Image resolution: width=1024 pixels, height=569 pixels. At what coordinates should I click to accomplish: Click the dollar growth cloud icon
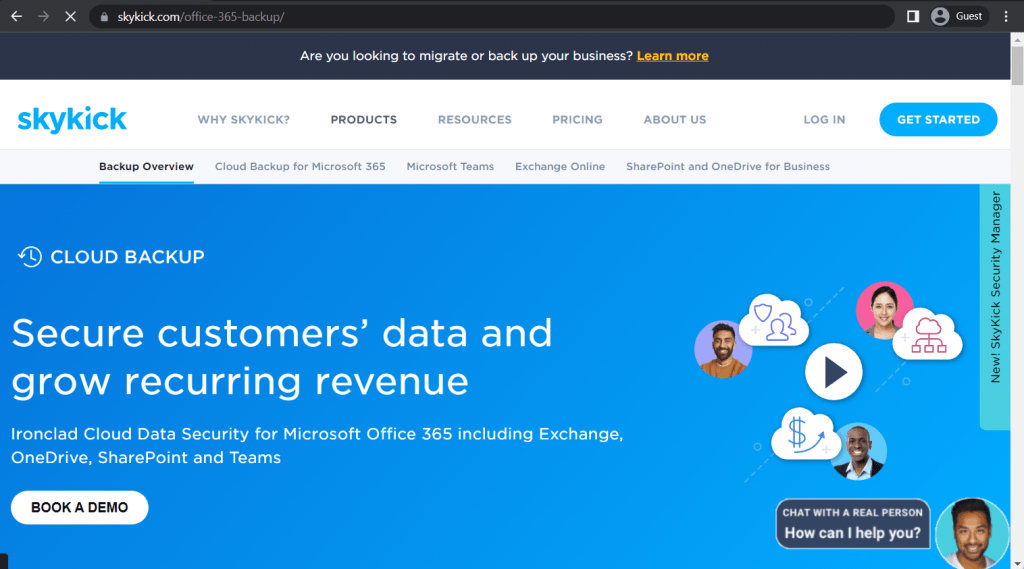[805, 434]
